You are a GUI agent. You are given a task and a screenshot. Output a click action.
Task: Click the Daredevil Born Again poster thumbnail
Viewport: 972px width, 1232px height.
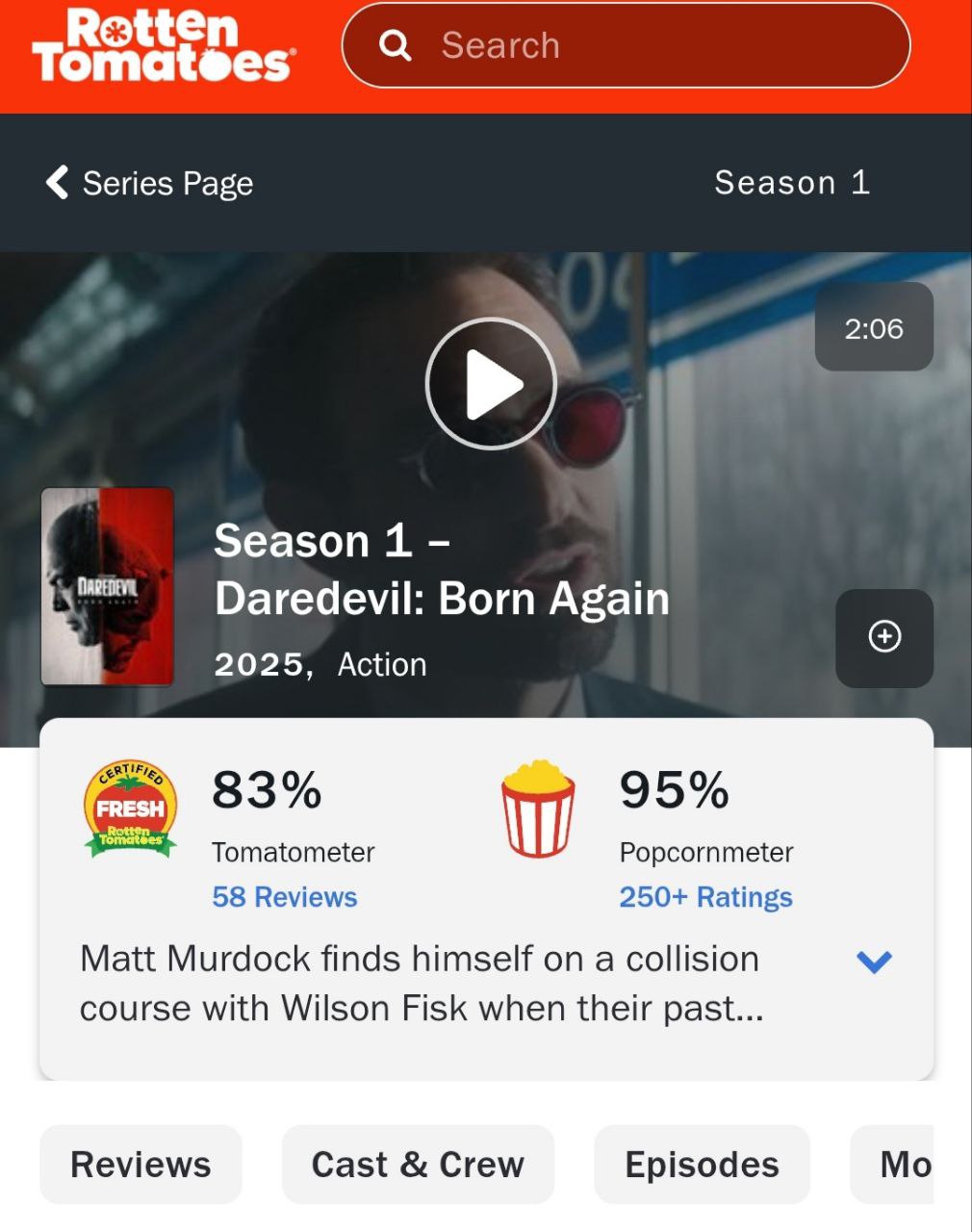(x=108, y=586)
